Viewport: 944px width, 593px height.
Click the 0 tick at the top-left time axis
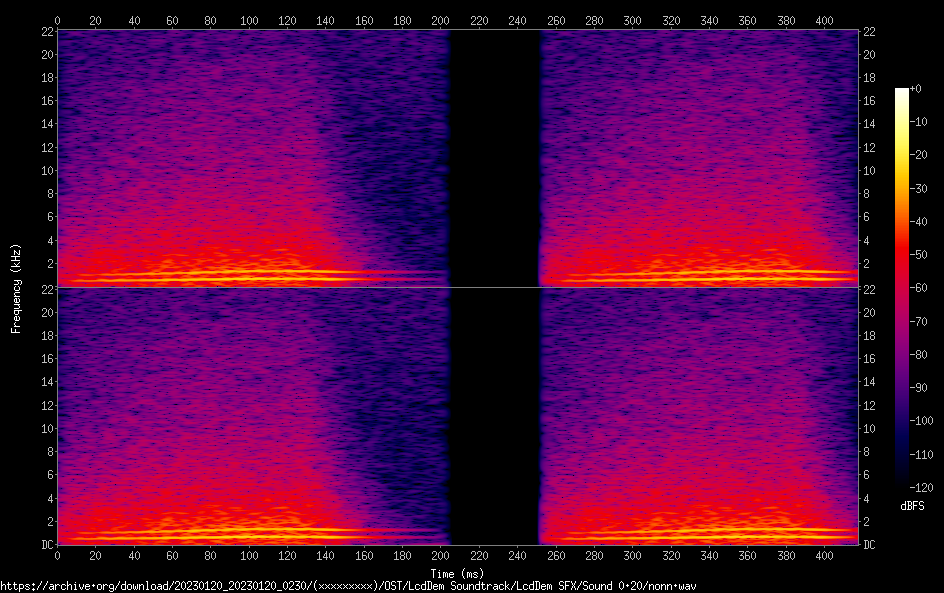point(58,20)
